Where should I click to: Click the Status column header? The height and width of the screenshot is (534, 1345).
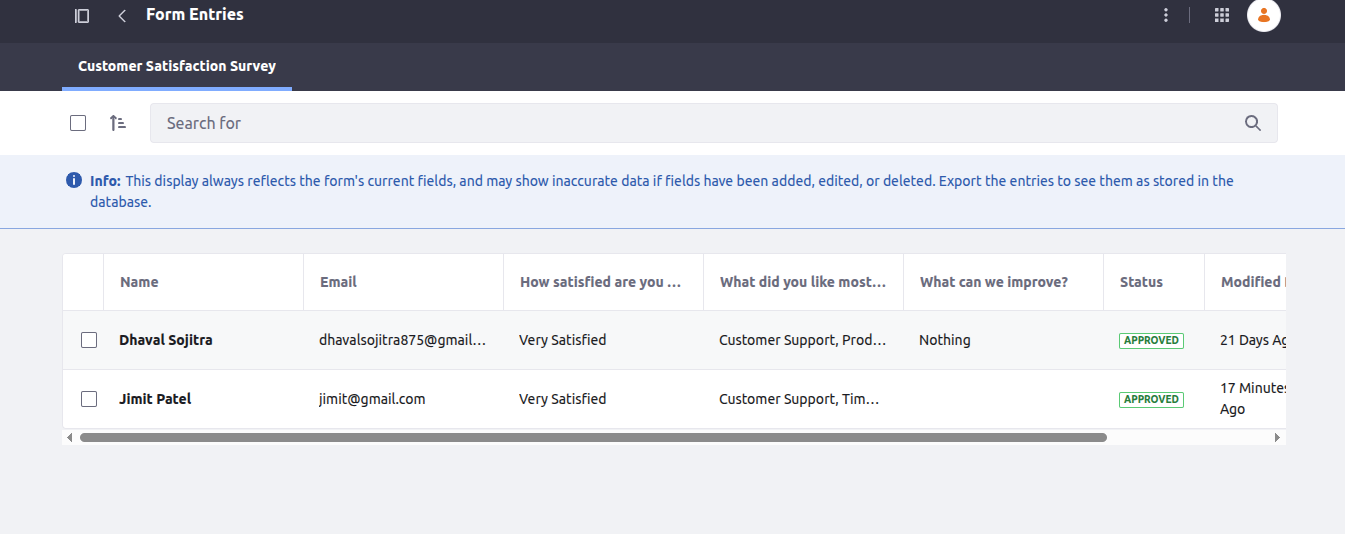1141,282
